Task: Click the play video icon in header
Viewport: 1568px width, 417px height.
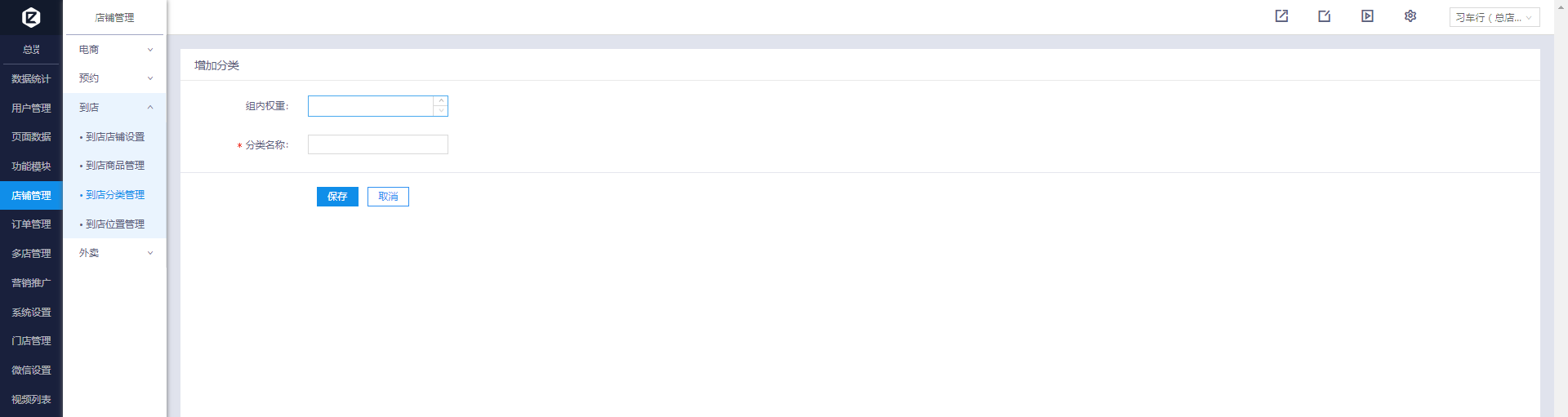Action: pyautogui.click(x=1367, y=16)
